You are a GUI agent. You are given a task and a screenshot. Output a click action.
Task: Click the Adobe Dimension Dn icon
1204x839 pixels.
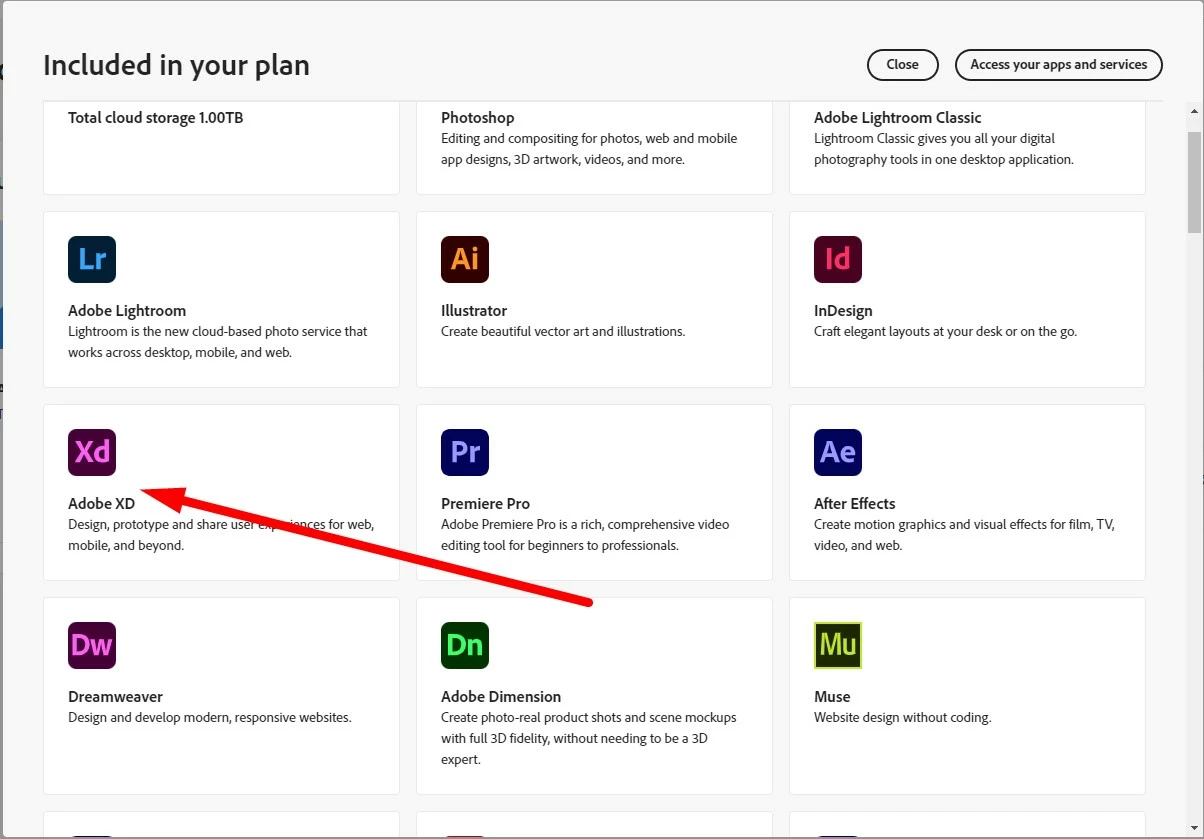click(465, 646)
